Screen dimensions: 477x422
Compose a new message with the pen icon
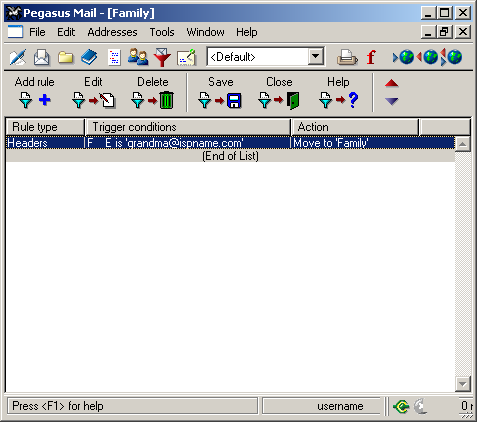click(x=17, y=57)
